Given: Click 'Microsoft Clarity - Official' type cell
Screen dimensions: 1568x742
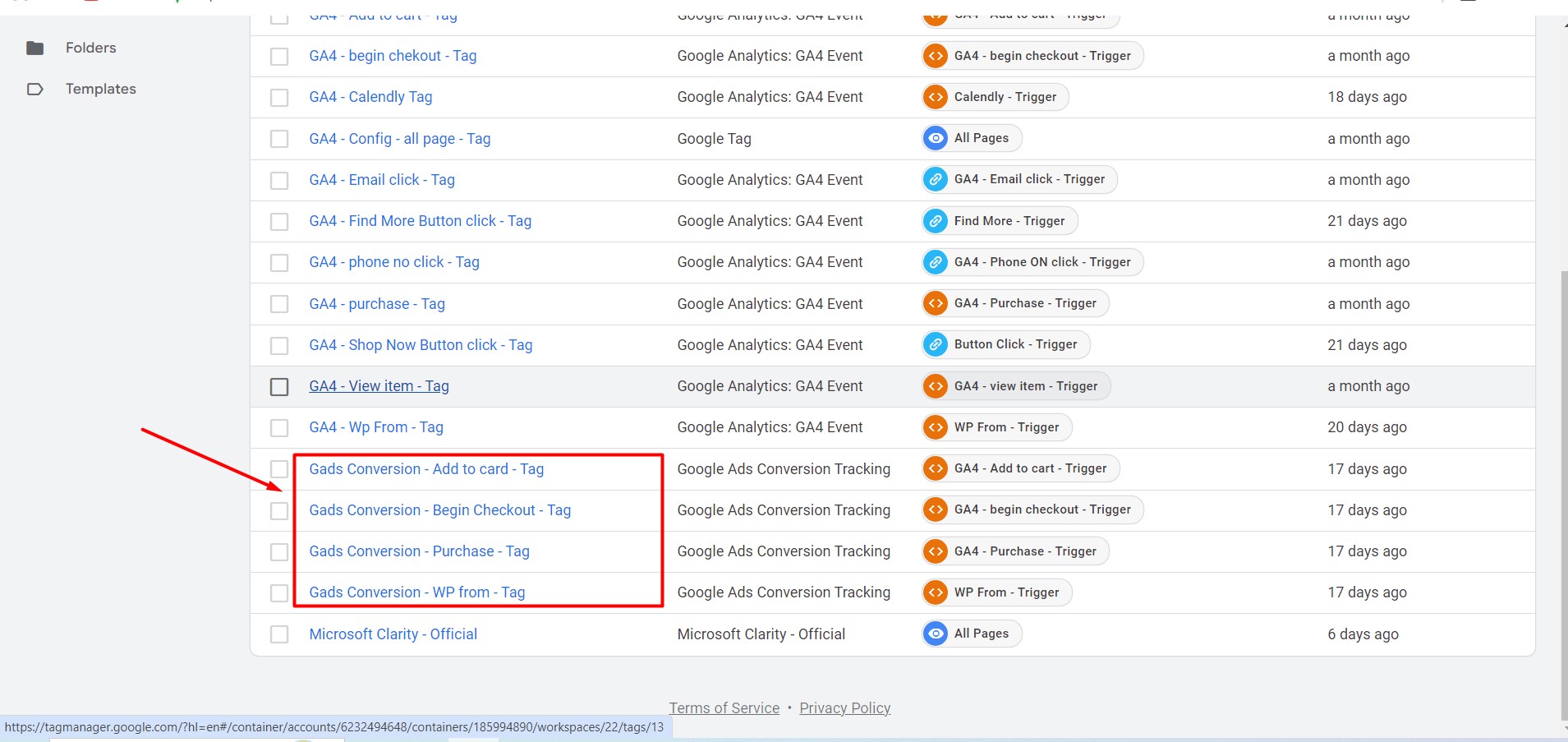Looking at the screenshot, I should (761, 634).
